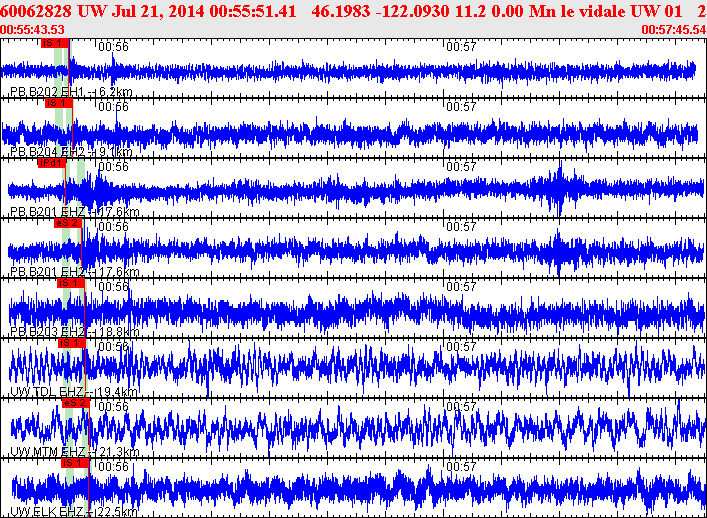Click the iPd1 pick flag on B201 EHZ
This screenshot has width=707, height=518.
pos(51,163)
